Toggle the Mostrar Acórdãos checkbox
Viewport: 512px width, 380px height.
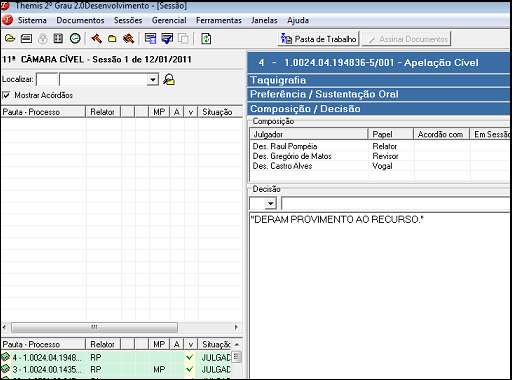pyautogui.click(x=6, y=95)
